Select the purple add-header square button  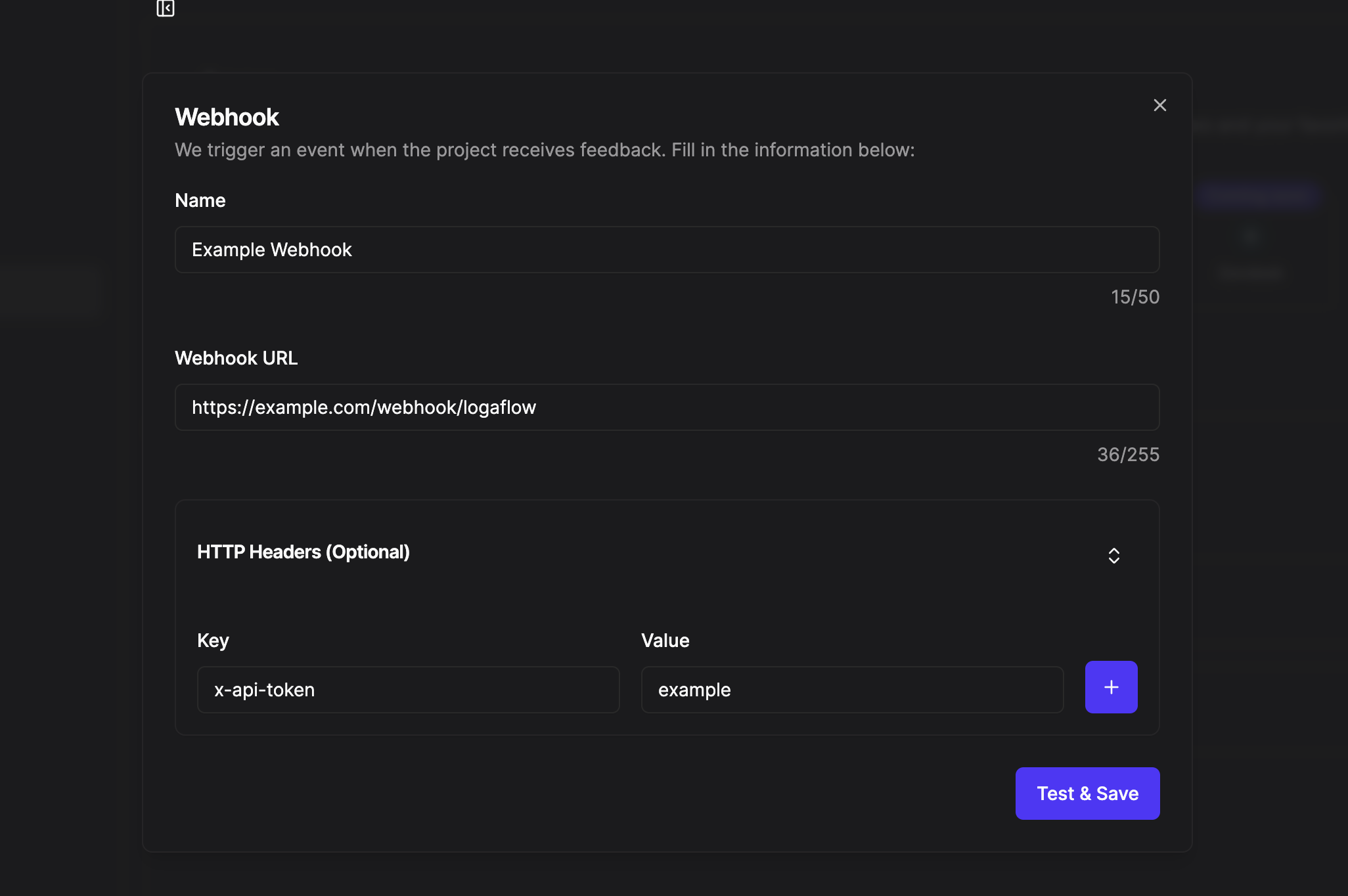tap(1110, 687)
